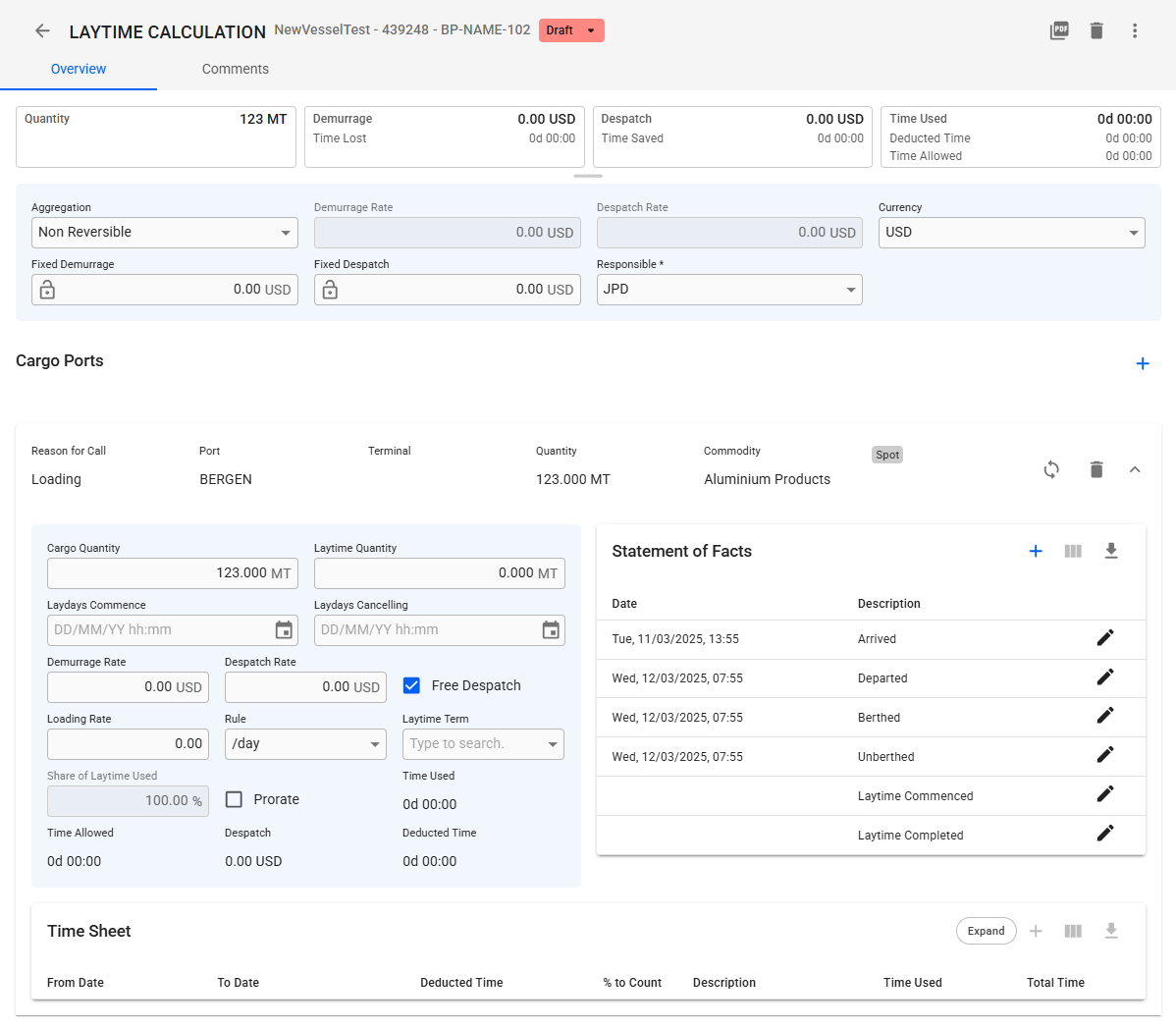1176x1028 pixels.
Task: Switch to the Comments tab
Action: tap(235, 69)
